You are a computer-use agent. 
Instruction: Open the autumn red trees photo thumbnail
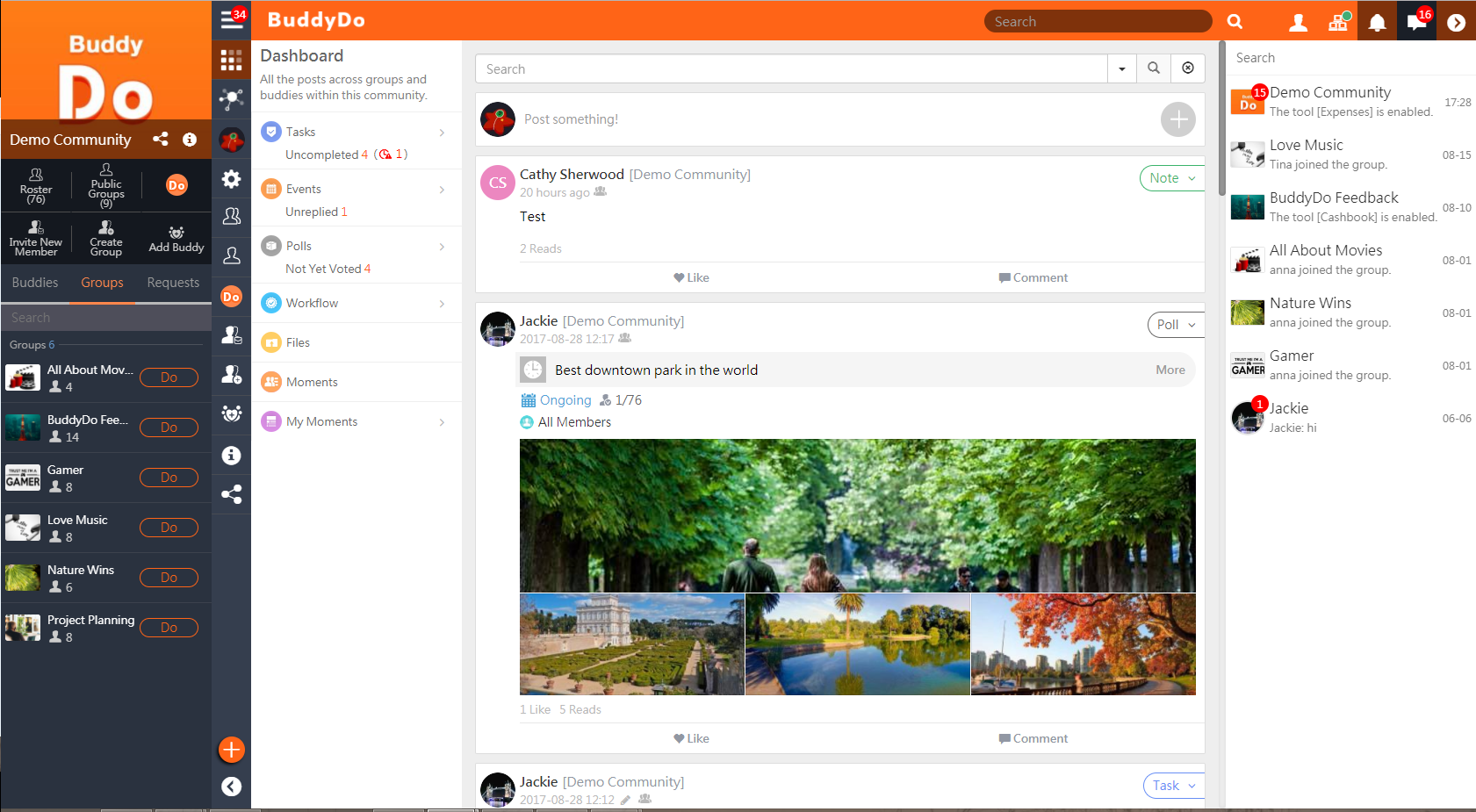(x=1084, y=644)
